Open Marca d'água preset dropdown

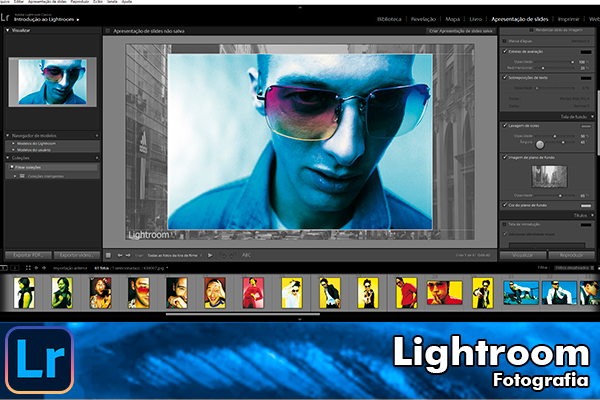click(x=580, y=41)
